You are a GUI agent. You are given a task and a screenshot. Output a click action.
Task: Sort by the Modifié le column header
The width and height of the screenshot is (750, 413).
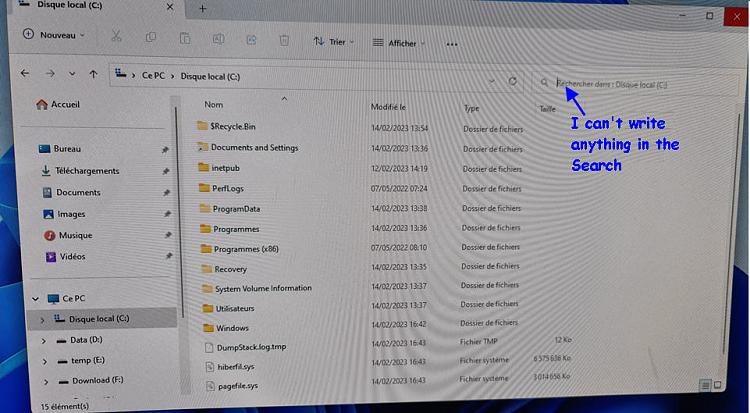(x=388, y=107)
